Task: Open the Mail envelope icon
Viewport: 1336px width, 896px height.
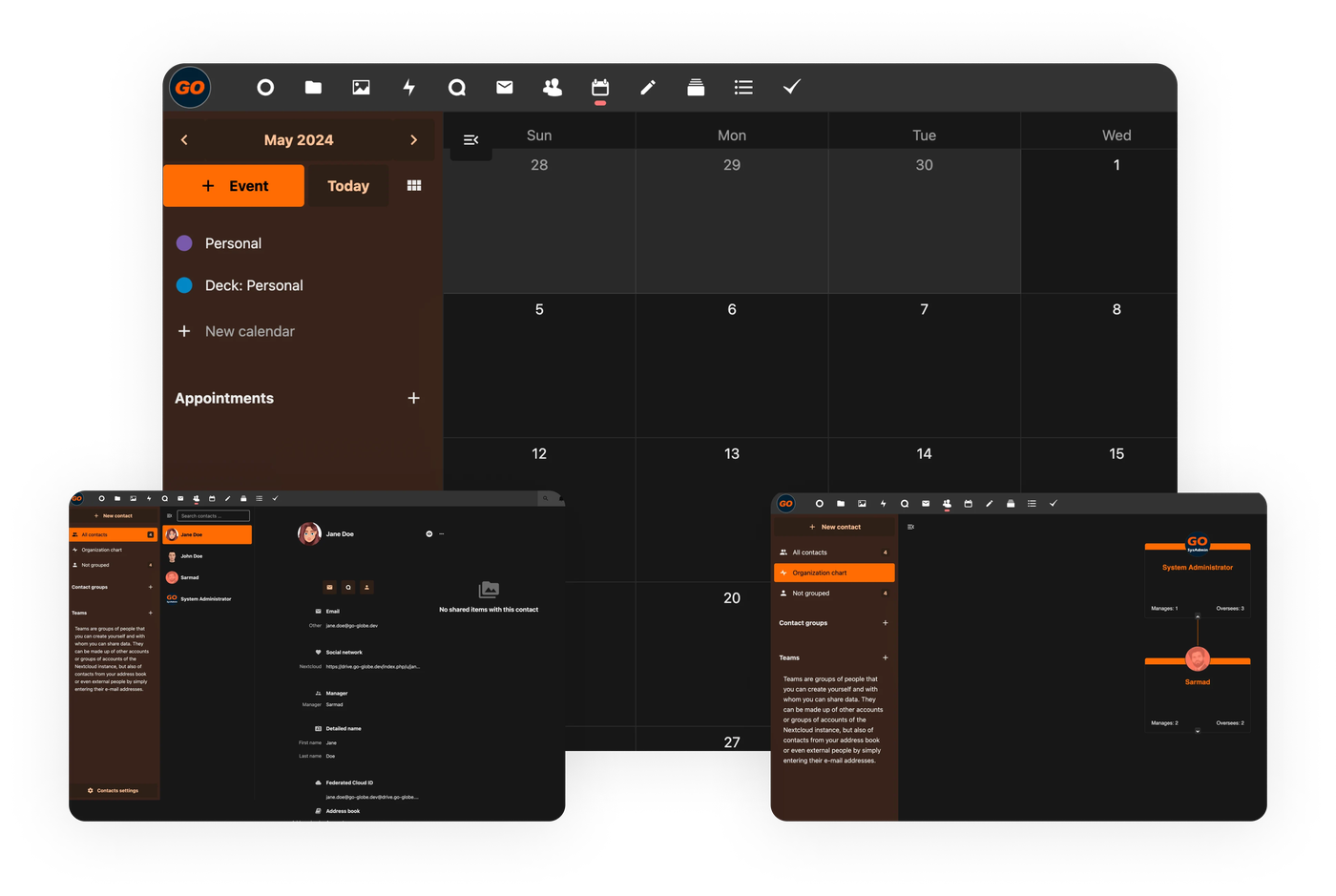Action: coord(505,88)
